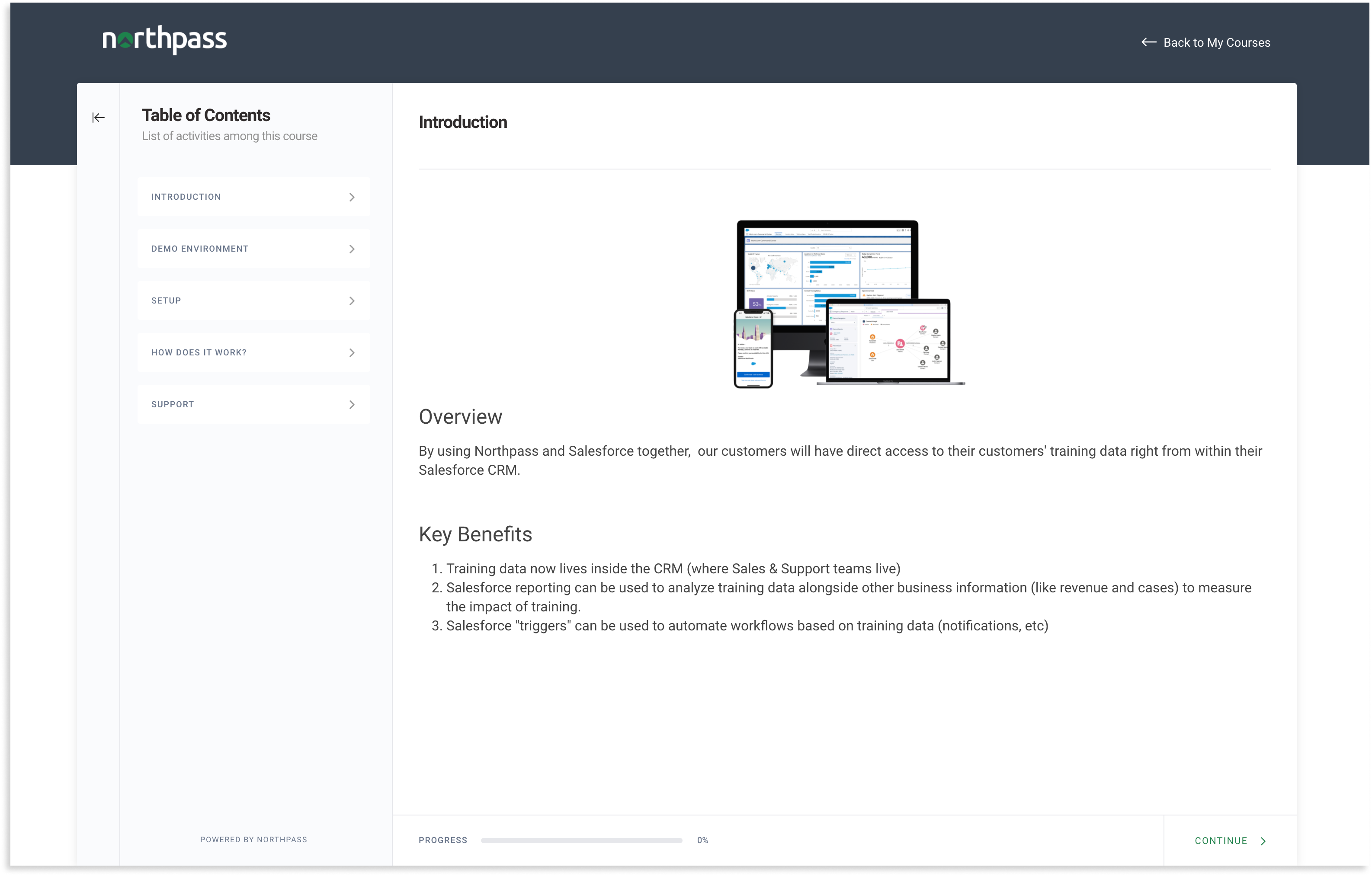Click the Powered by Northpass link

(253, 840)
